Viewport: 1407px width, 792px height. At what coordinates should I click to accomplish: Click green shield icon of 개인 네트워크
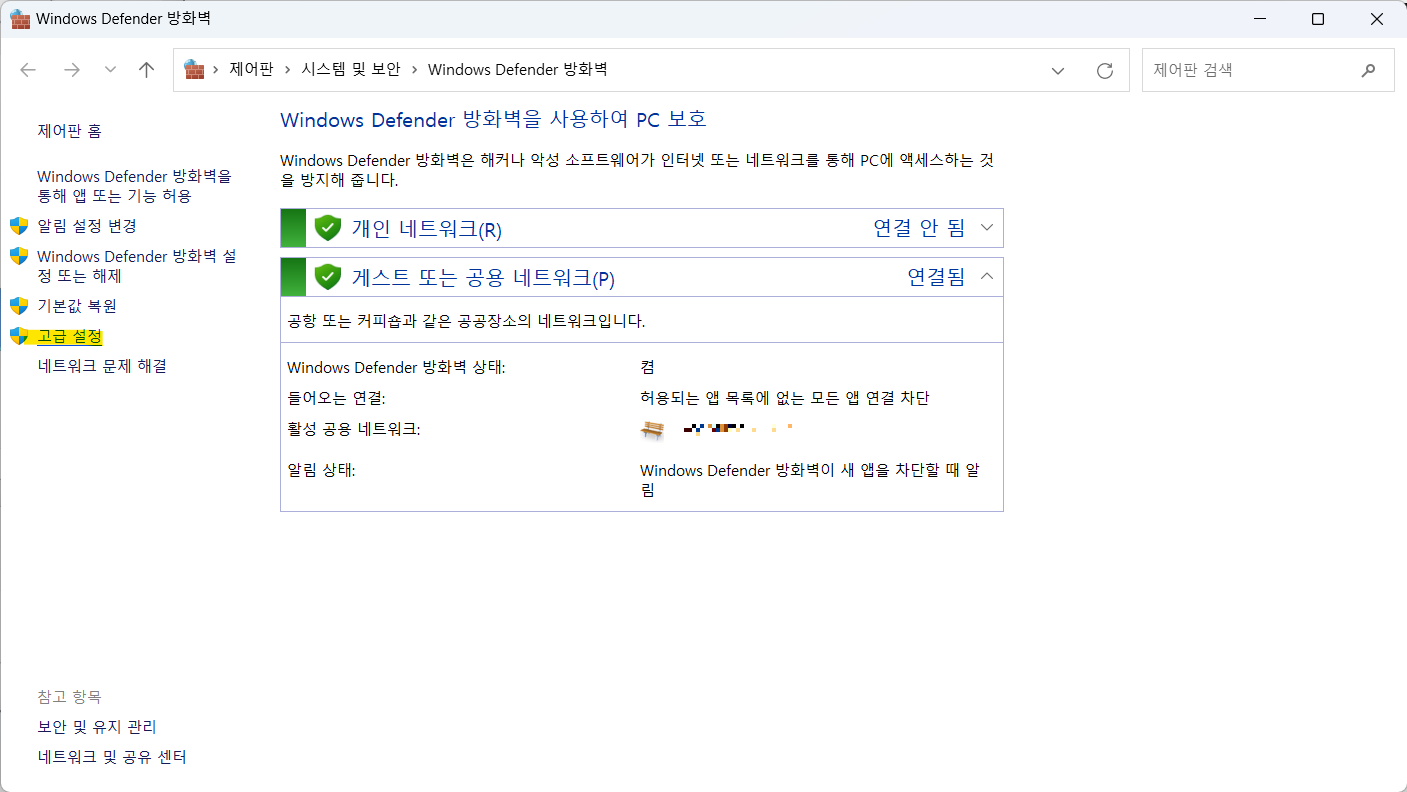click(328, 228)
